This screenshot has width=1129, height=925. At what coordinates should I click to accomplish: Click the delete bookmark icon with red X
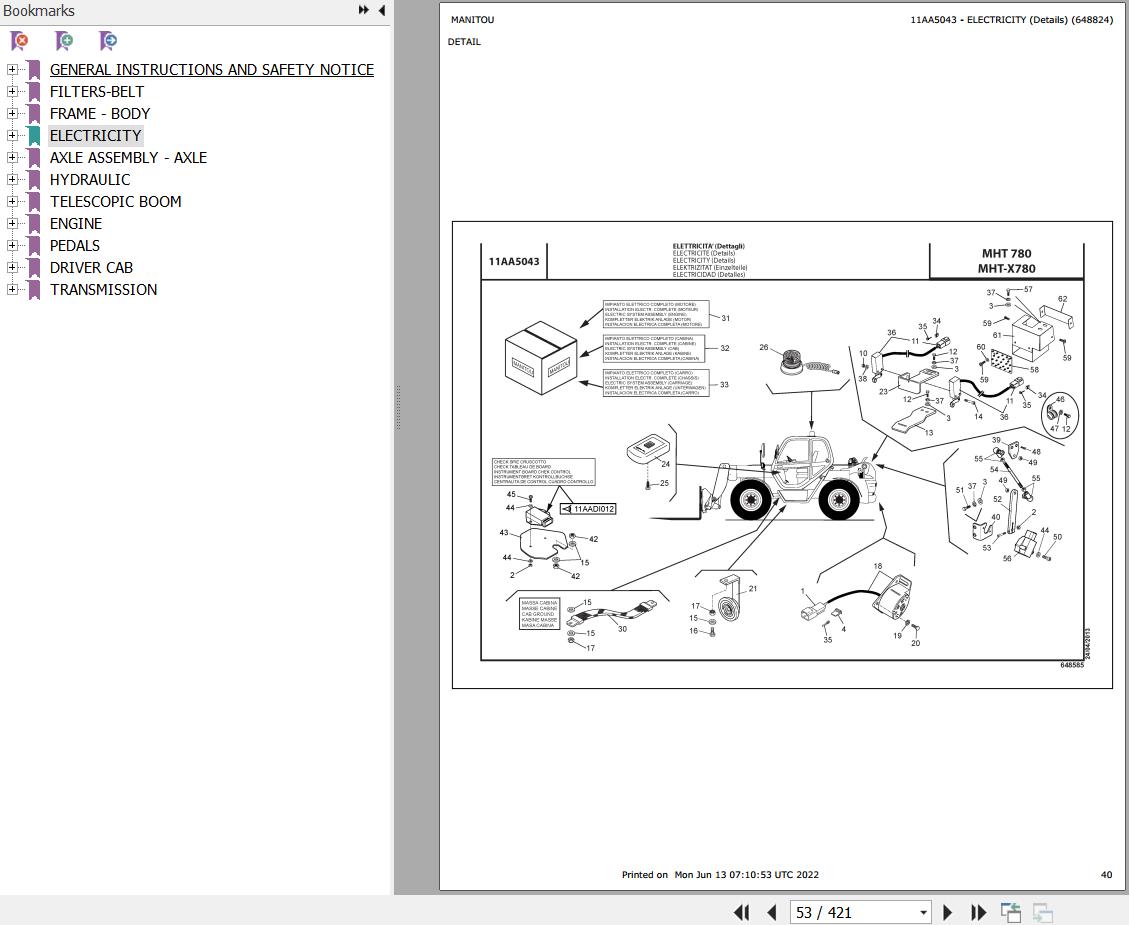pyautogui.click(x=19, y=41)
